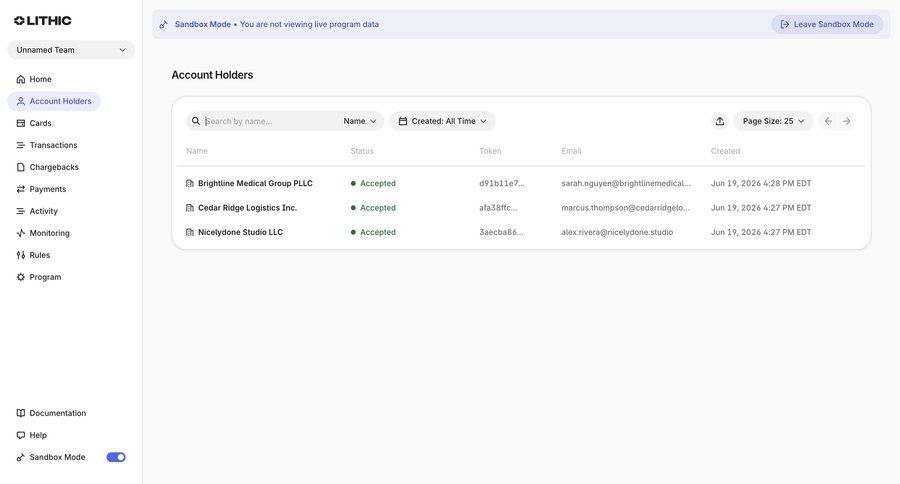This screenshot has width=900, height=484.
Task: Click the Lithic logo
Action: (x=42, y=21)
